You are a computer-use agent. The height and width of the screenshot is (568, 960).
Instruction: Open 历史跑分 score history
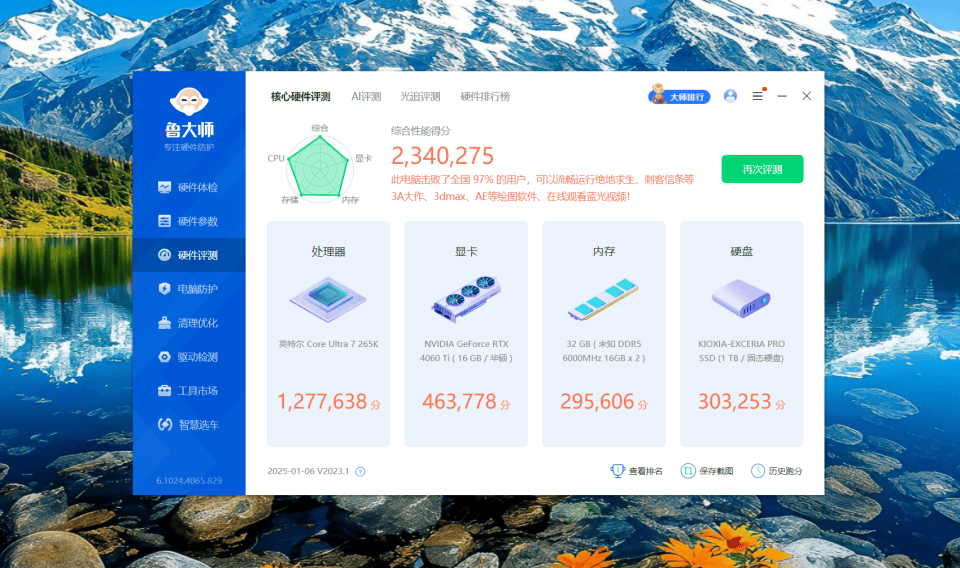point(777,471)
